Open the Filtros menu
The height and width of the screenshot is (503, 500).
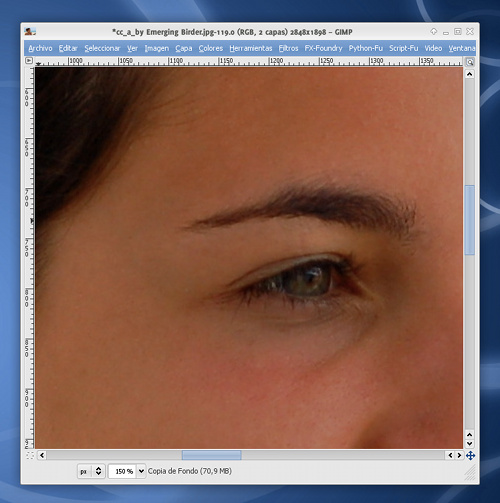[288, 48]
